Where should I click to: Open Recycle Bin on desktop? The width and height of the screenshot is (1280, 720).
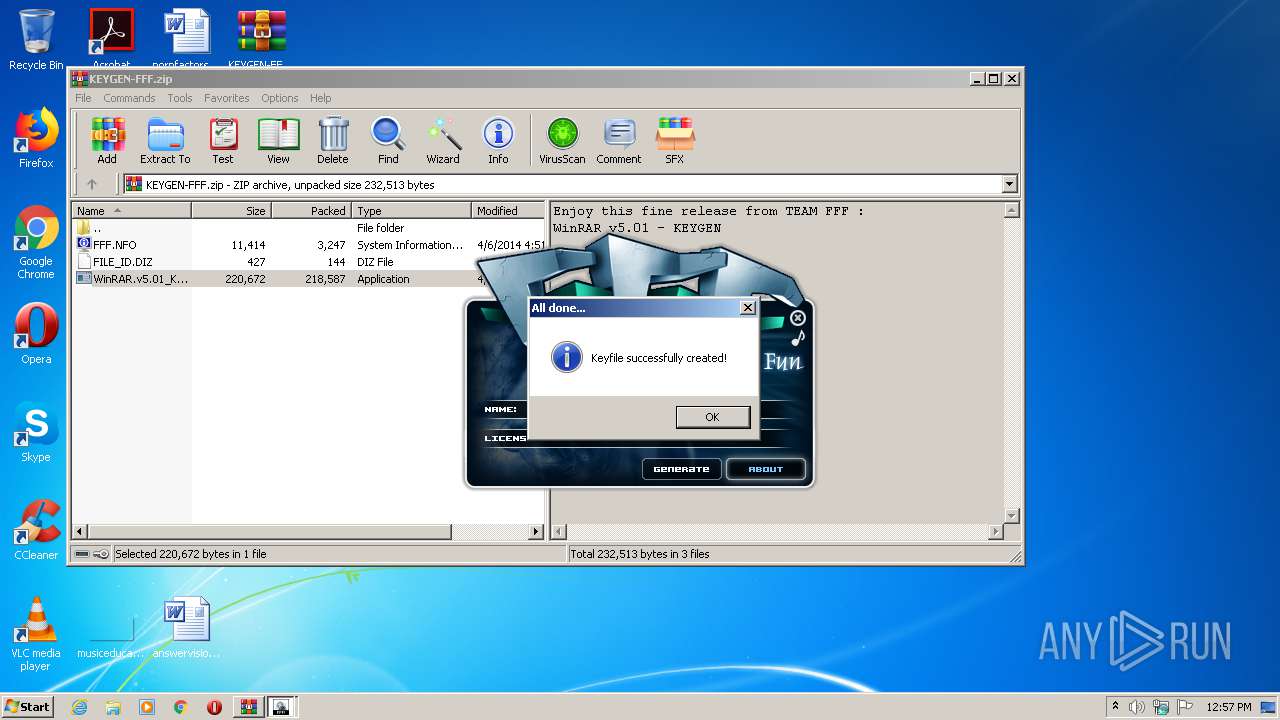click(36, 40)
